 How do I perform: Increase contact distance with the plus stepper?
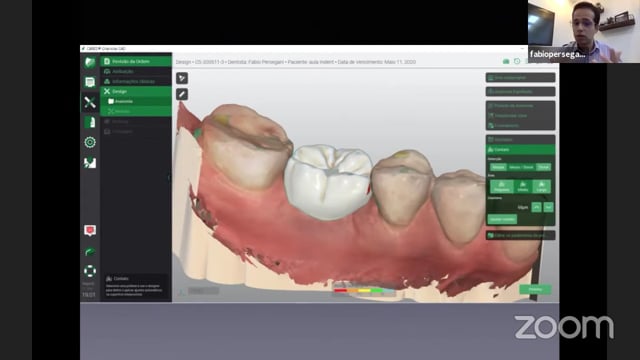click(x=536, y=207)
